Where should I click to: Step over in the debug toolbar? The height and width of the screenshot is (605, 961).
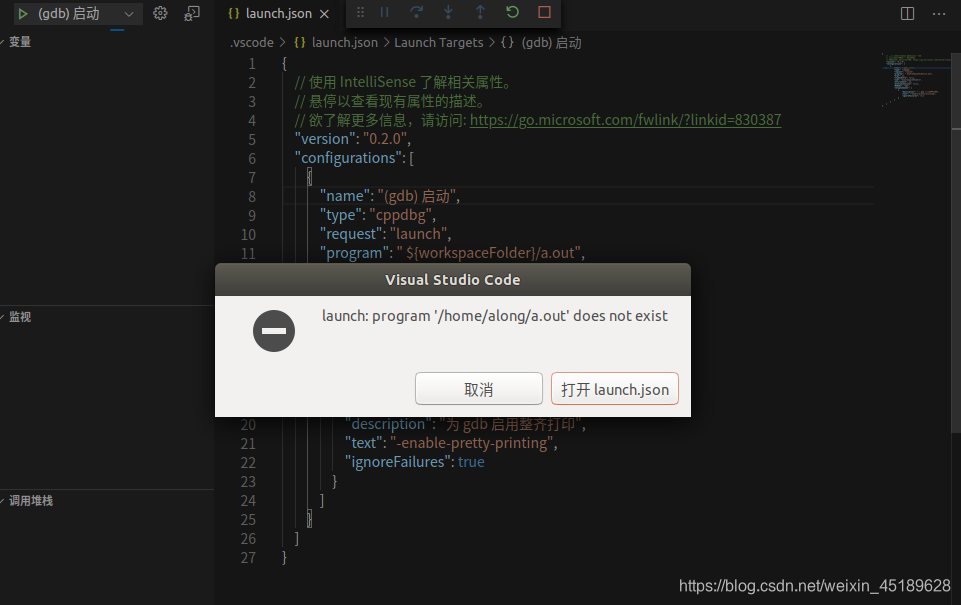coord(416,12)
